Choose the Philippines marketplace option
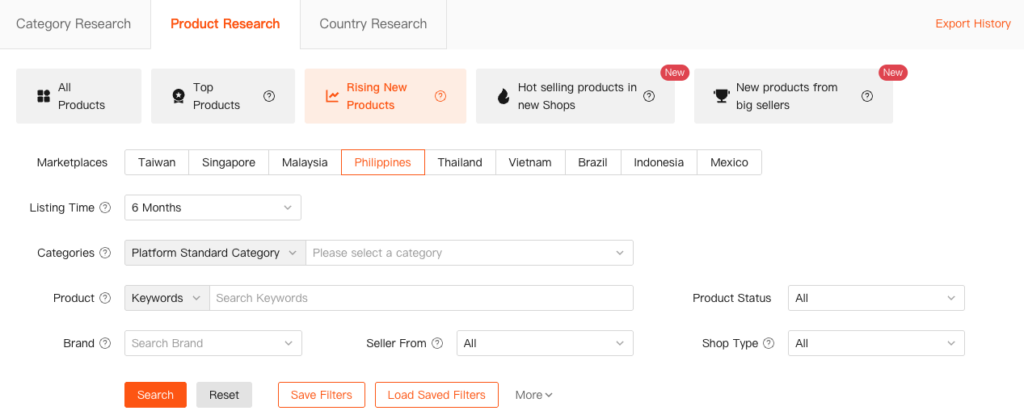The width and height of the screenshot is (1024, 415). (x=382, y=162)
